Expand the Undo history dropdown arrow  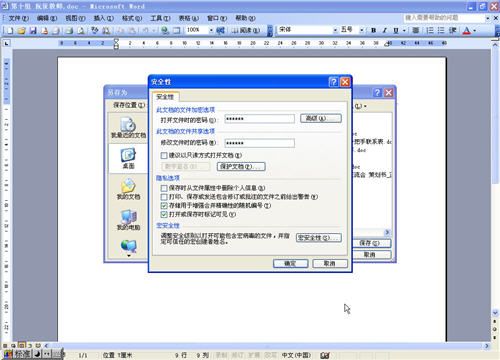(154, 31)
